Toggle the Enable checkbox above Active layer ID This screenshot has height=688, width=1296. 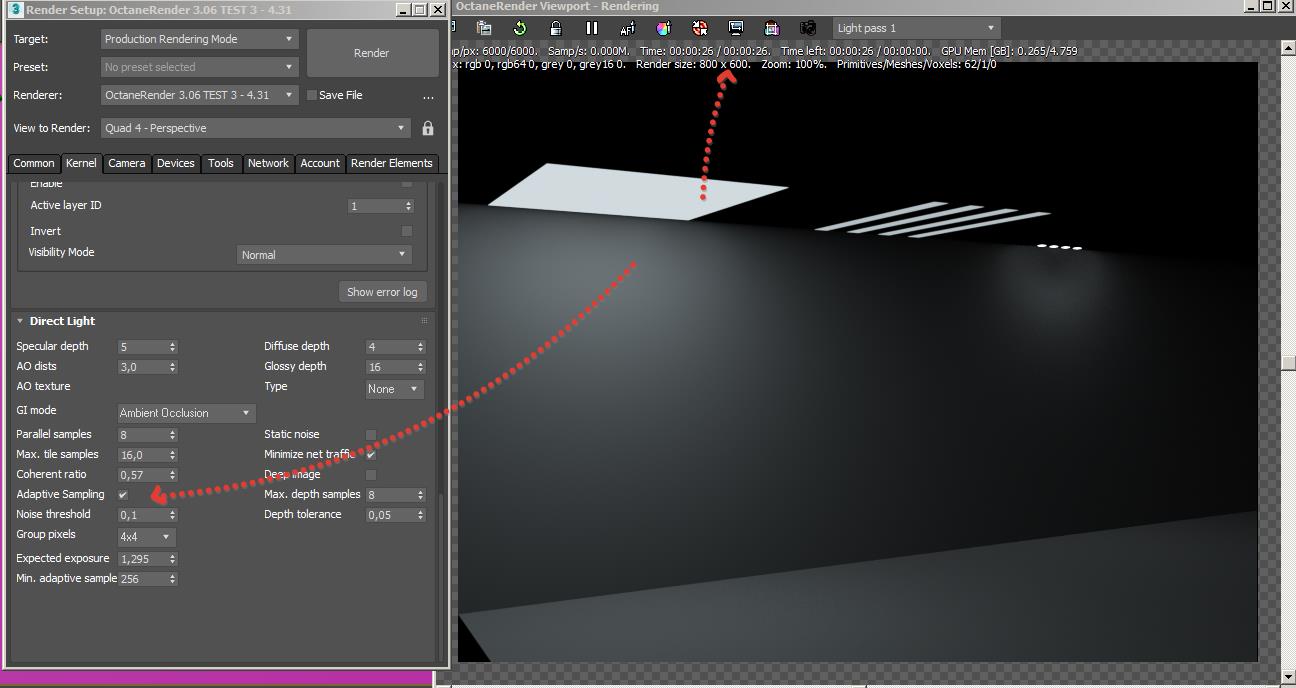point(407,185)
